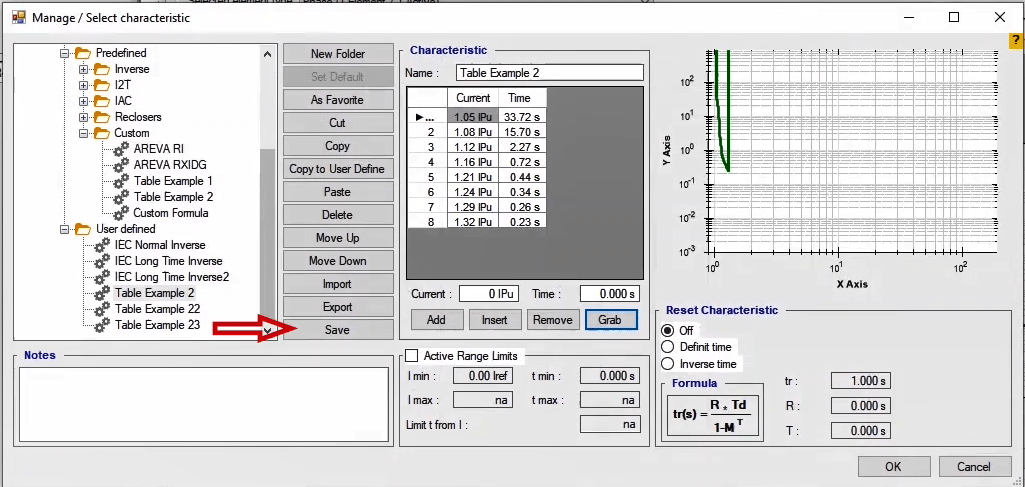The image size is (1025, 487).
Task: Click the gear icon of IEC Normal Inverse
Action: 102,245
